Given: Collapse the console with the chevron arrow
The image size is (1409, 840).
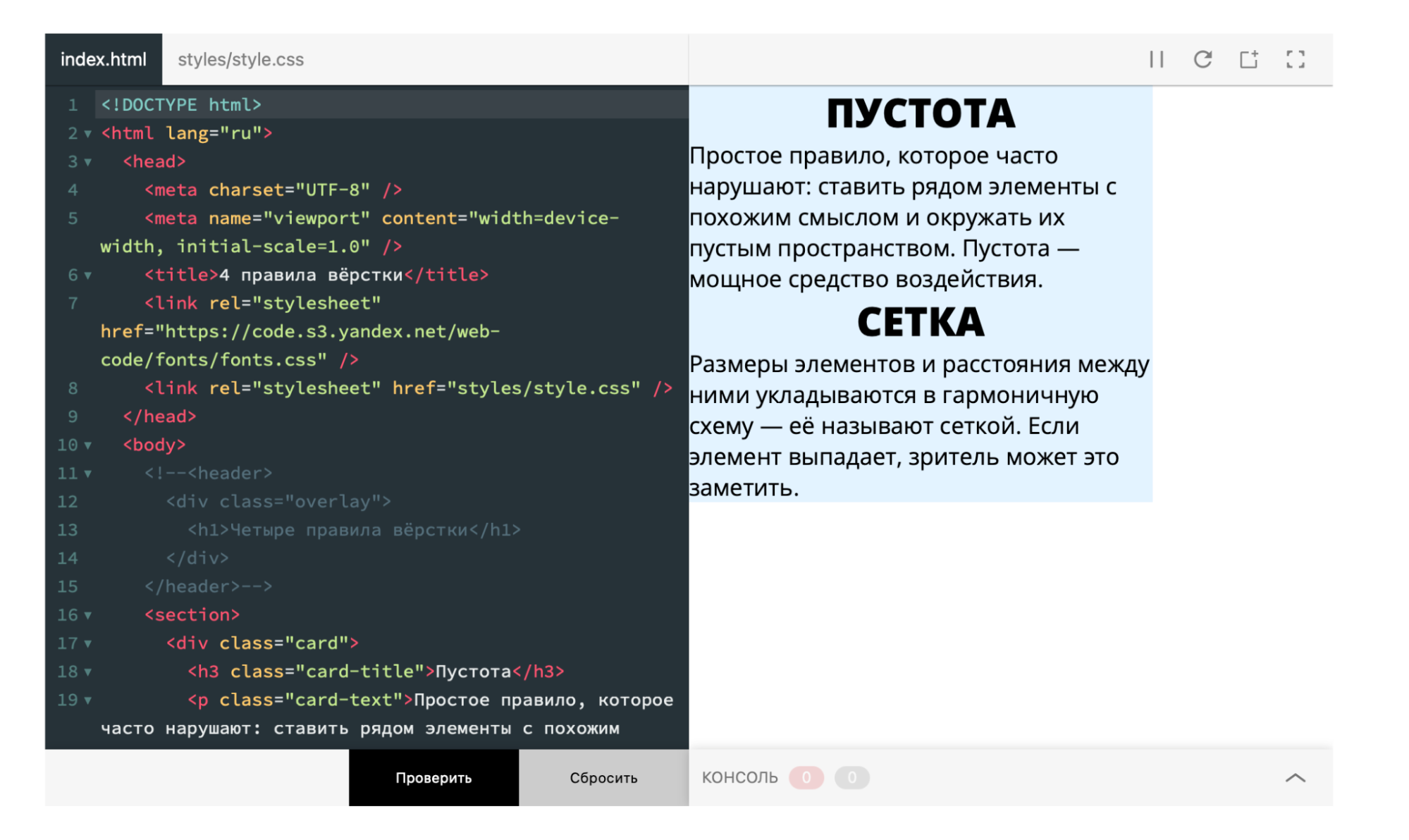Looking at the screenshot, I should [1295, 778].
